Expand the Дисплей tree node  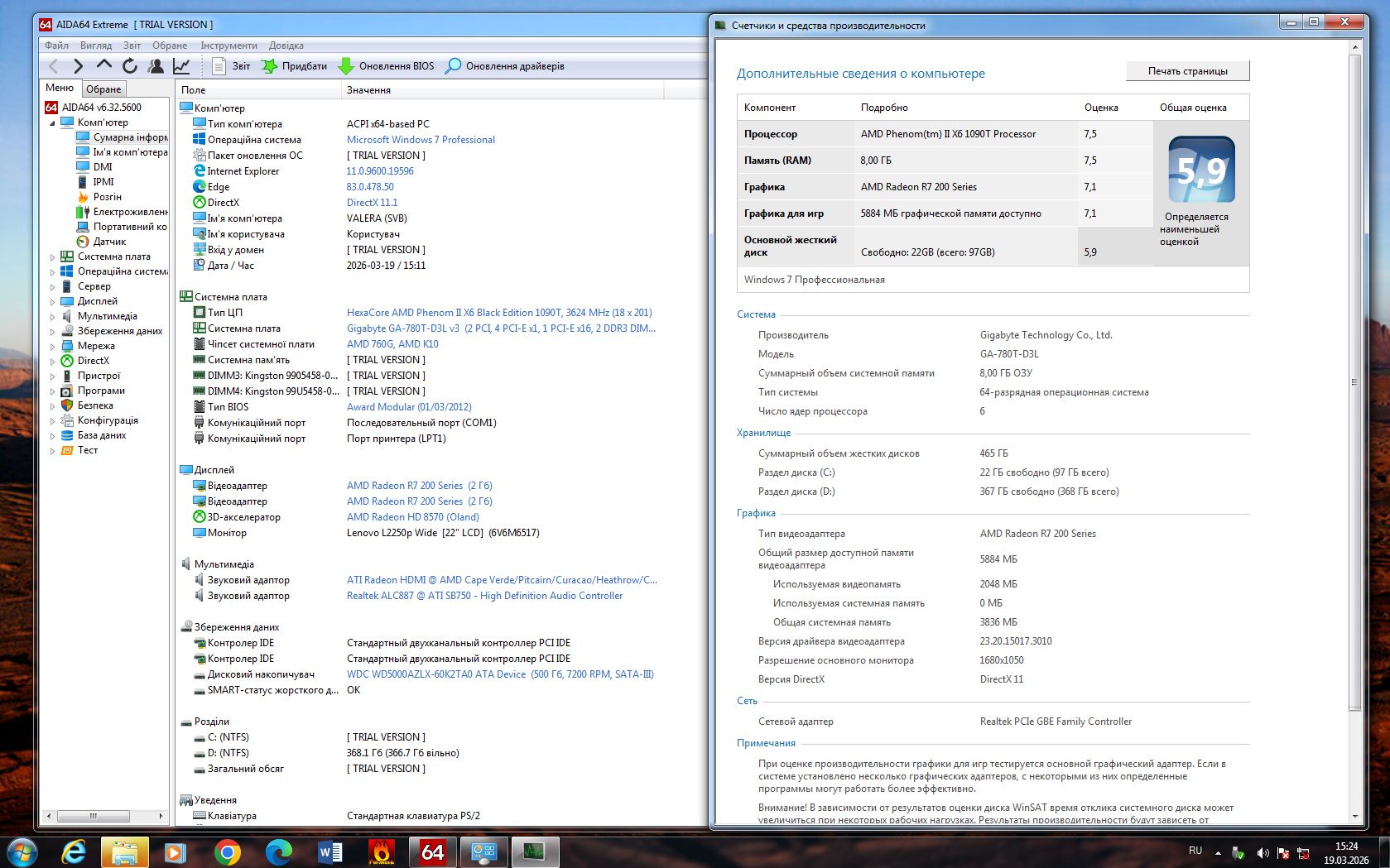tap(52, 302)
